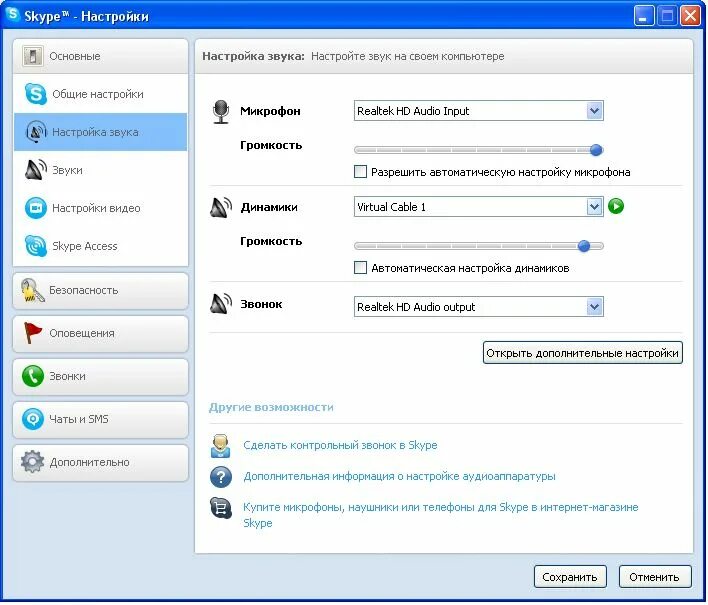Click the microphone Громкость slider handle
Viewport: 708px width, 605px height.
pyautogui.click(x=596, y=150)
